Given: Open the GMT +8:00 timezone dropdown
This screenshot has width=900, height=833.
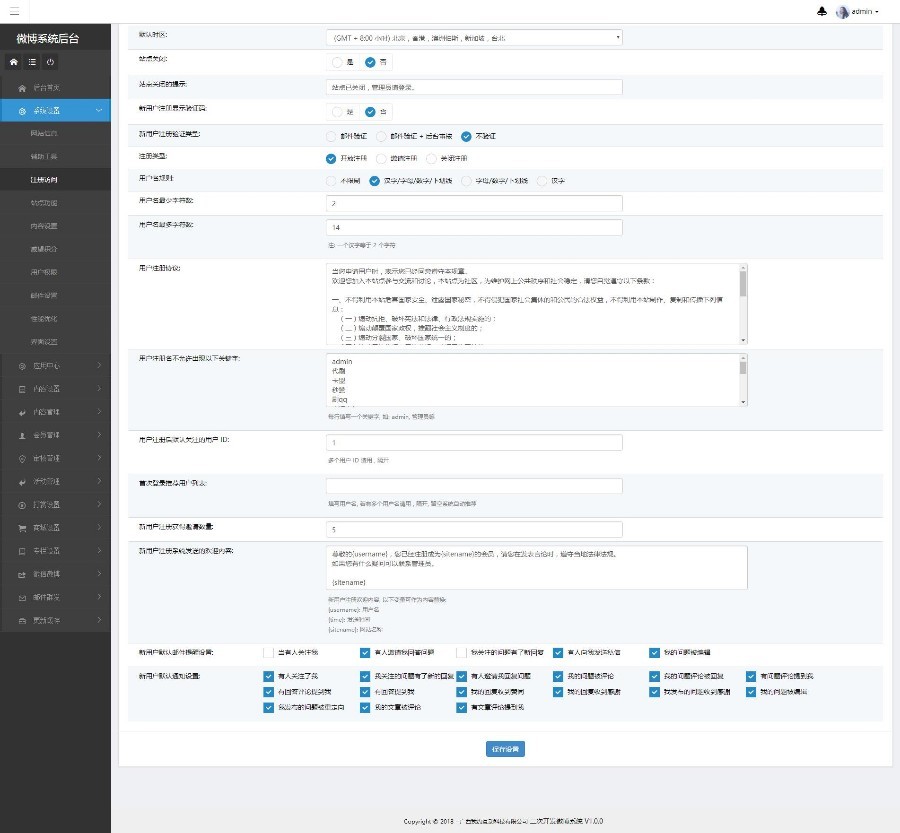Looking at the screenshot, I should [474, 38].
